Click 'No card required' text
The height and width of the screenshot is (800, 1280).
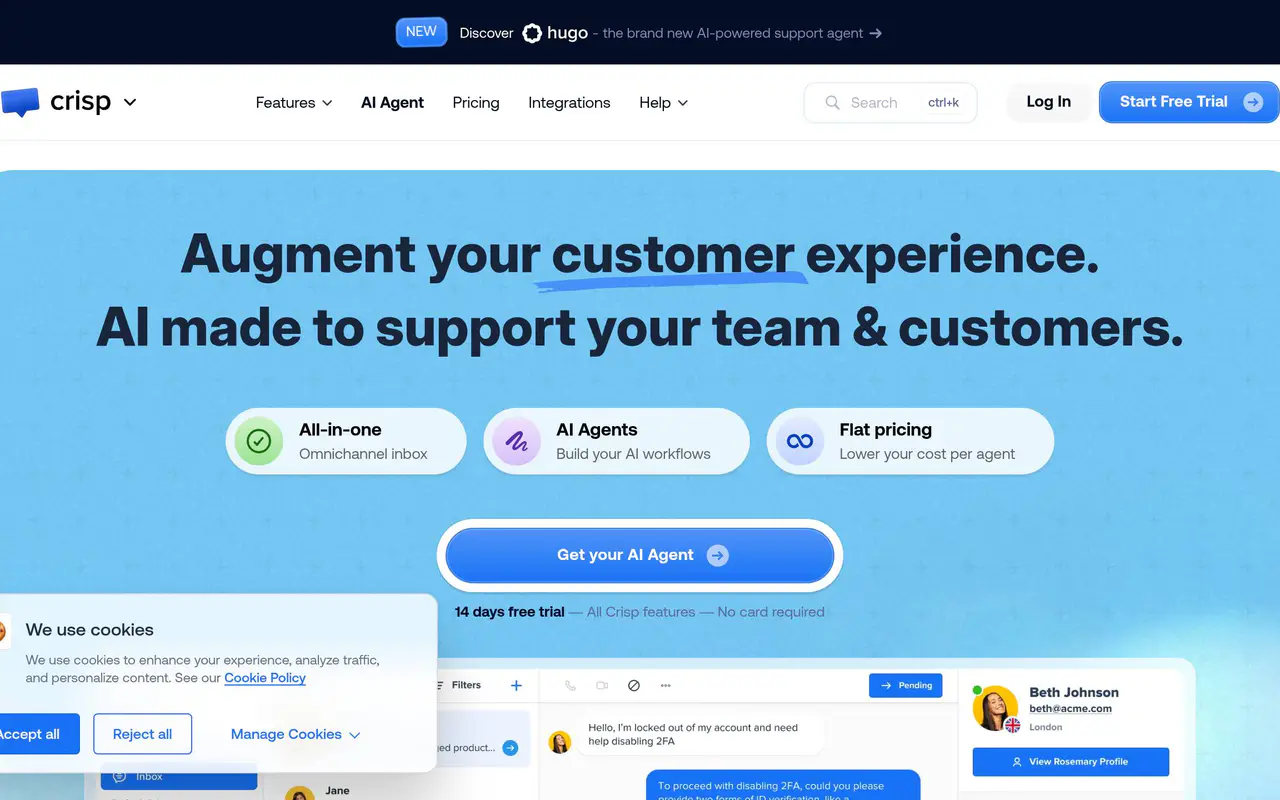(x=771, y=612)
